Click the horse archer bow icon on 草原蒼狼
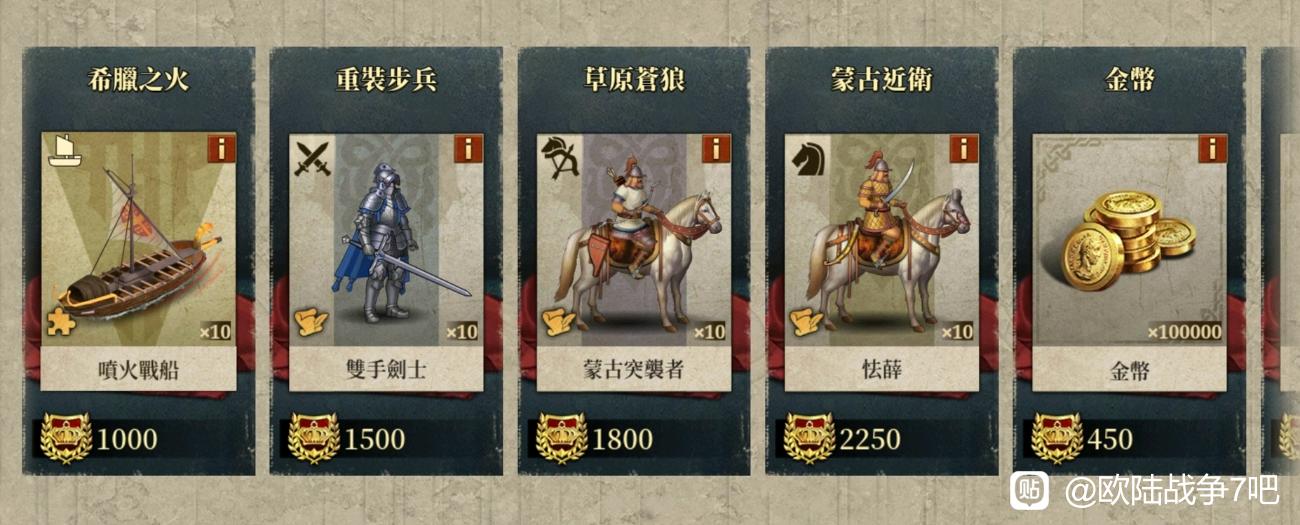The height and width of the screenshot is (525, 1300). 558,157
